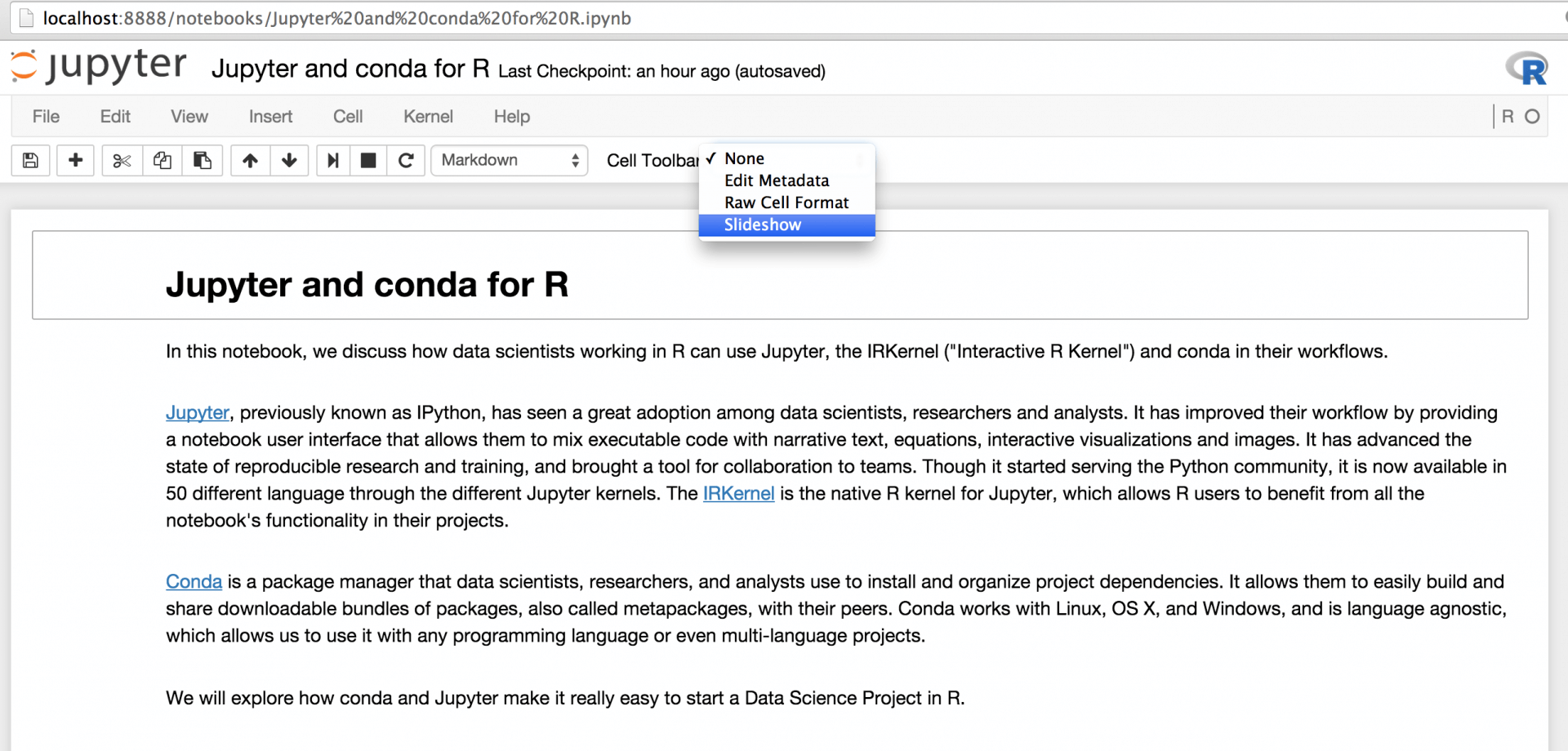Viewport: 1568px width, 751px height.
Task: Open the Cell menu
Action: click(x=348, y=117)
